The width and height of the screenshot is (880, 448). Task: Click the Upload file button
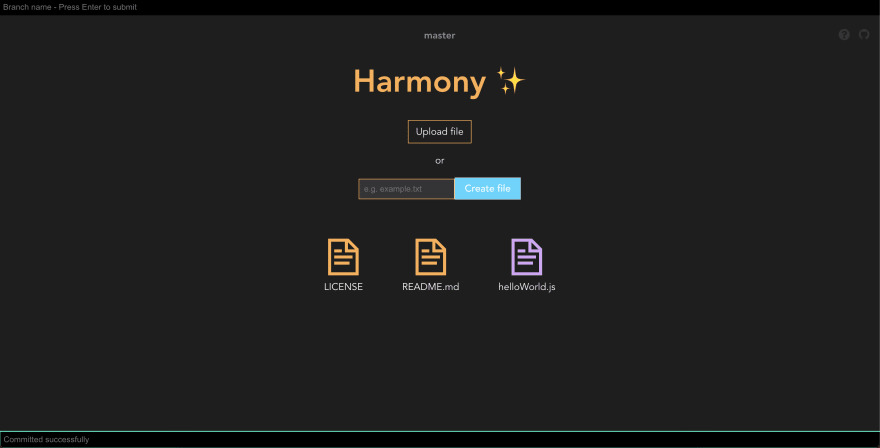(x=439, y=132)
